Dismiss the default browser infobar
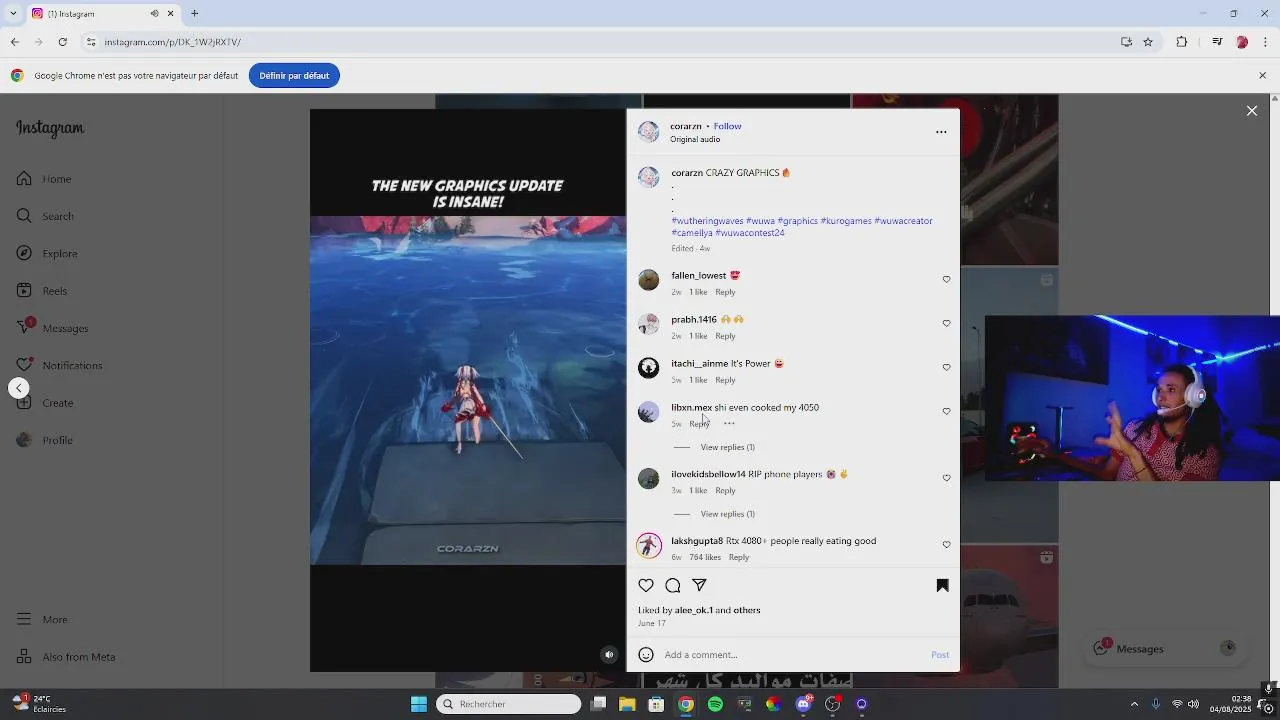This screenshot has height=720, width=1280. click(1262, 76)
